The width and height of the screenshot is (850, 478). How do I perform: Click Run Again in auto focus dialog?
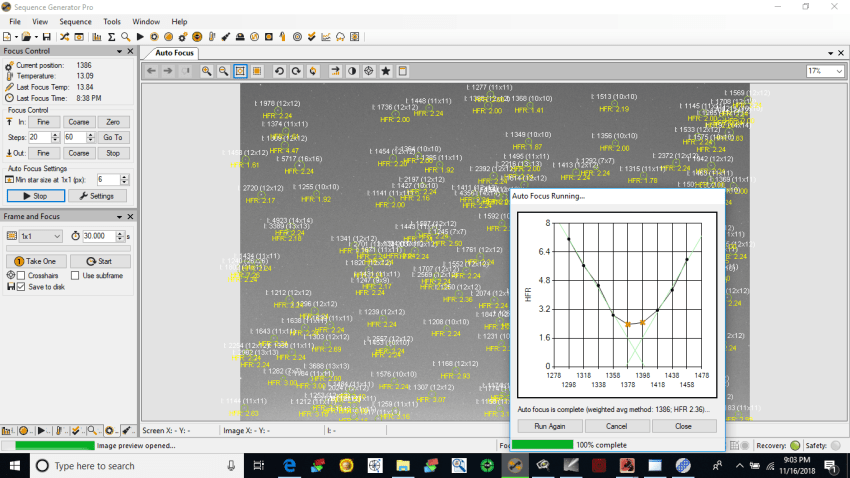point(549,425)
